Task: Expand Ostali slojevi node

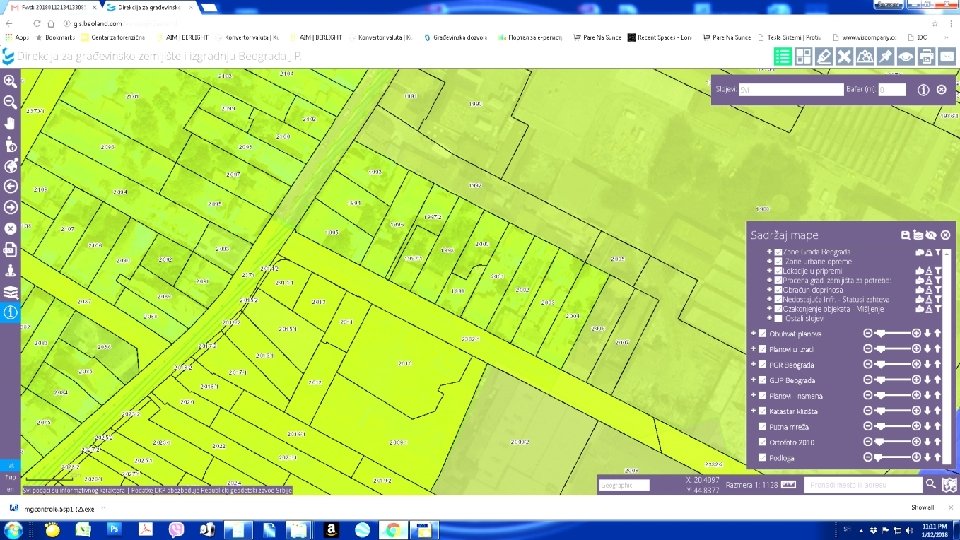Action: (x=770, y=318)
